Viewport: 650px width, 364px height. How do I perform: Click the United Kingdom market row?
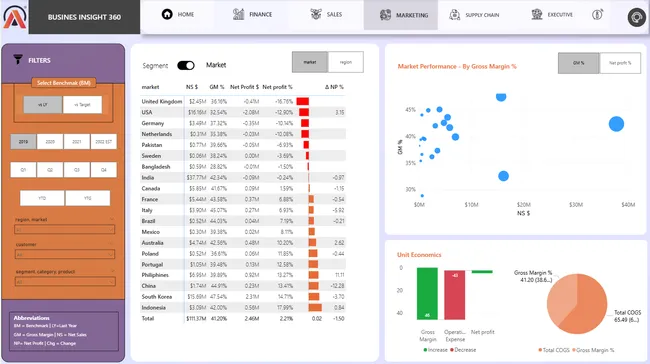click(x=243, y=101)
